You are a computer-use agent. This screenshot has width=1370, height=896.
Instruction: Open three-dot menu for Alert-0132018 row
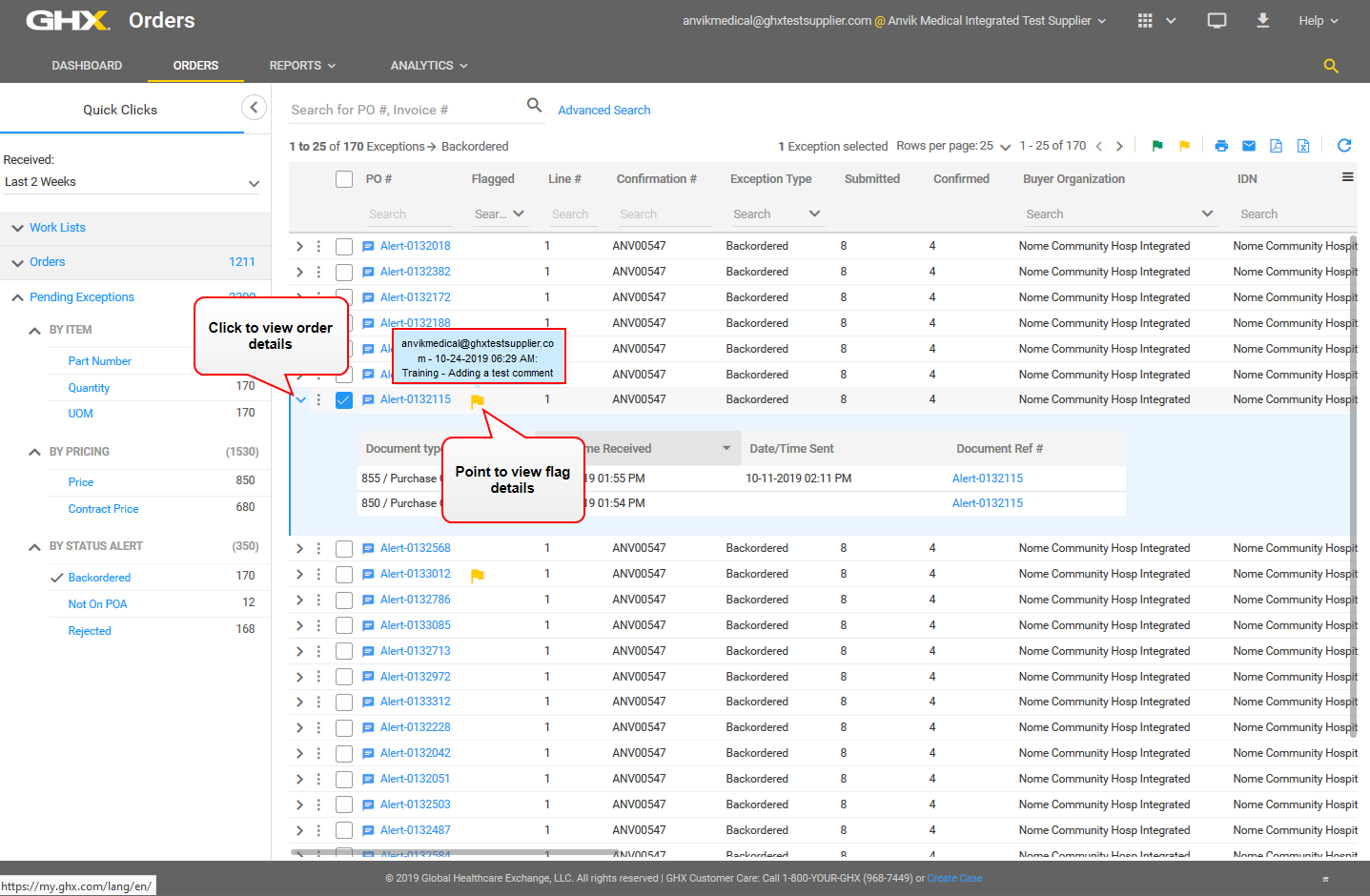[318, 246]
